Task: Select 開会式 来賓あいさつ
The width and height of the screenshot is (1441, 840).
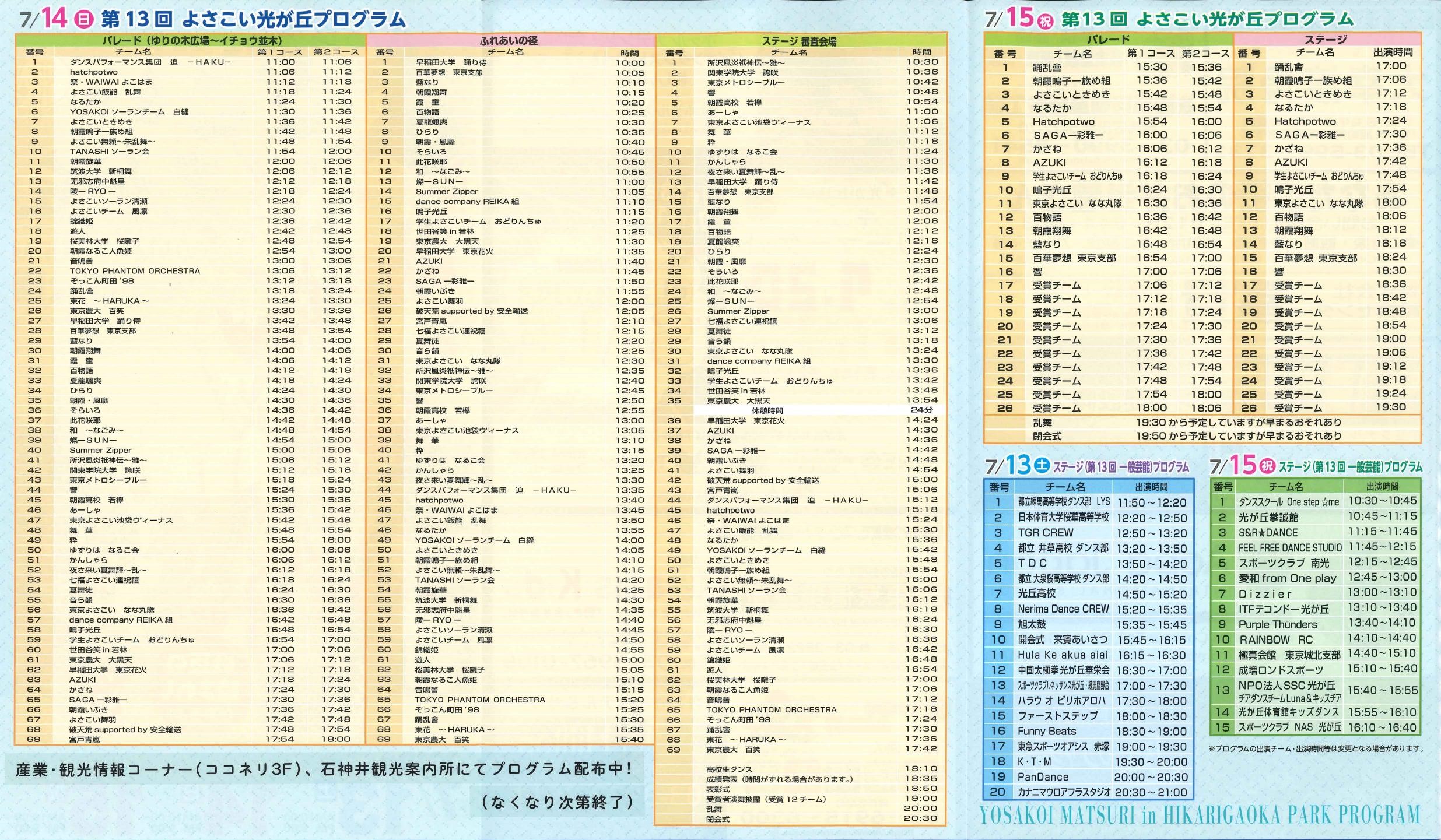Action: coord(1062,639)
